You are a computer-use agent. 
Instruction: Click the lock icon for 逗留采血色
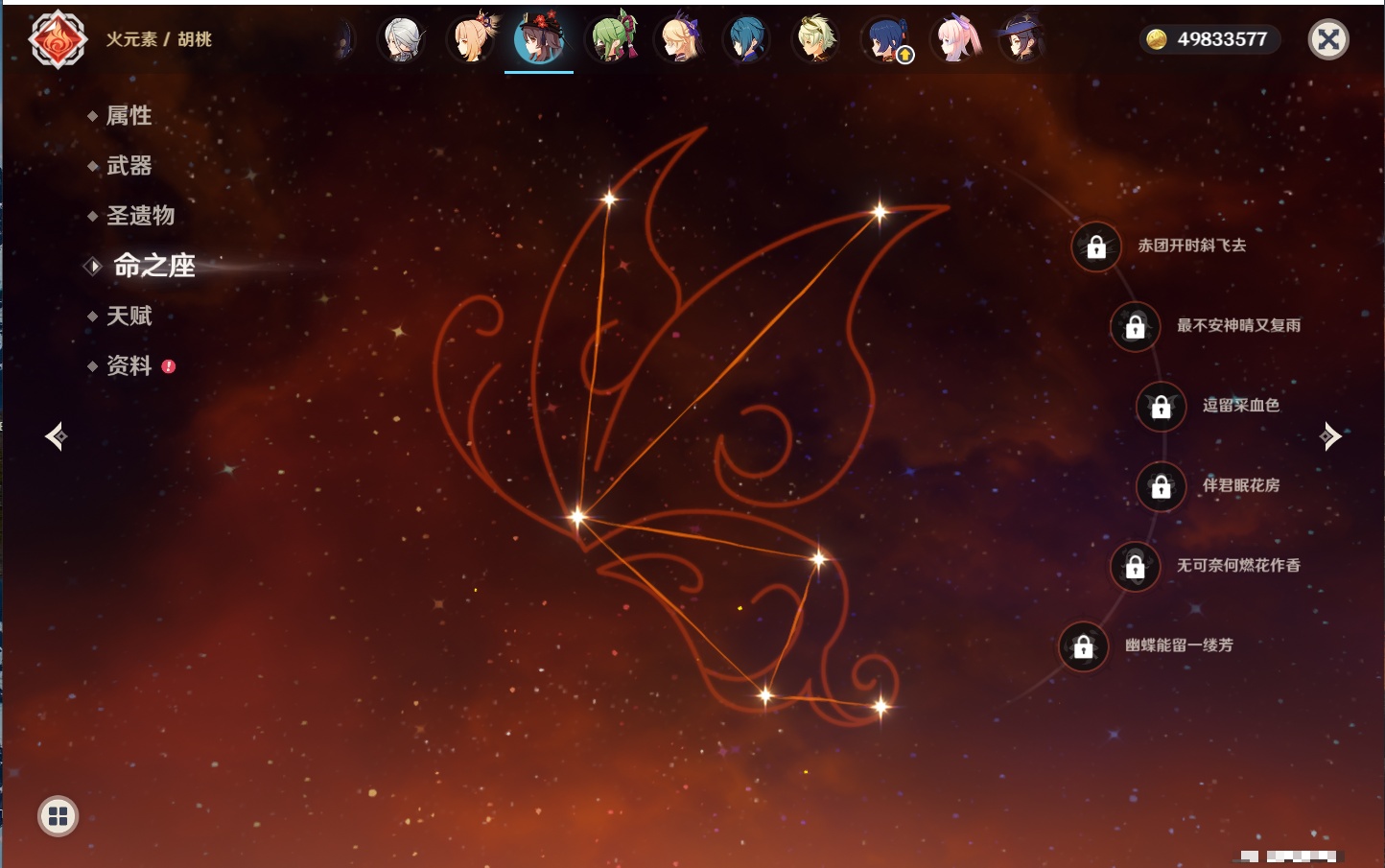(x=1161, y=406)
